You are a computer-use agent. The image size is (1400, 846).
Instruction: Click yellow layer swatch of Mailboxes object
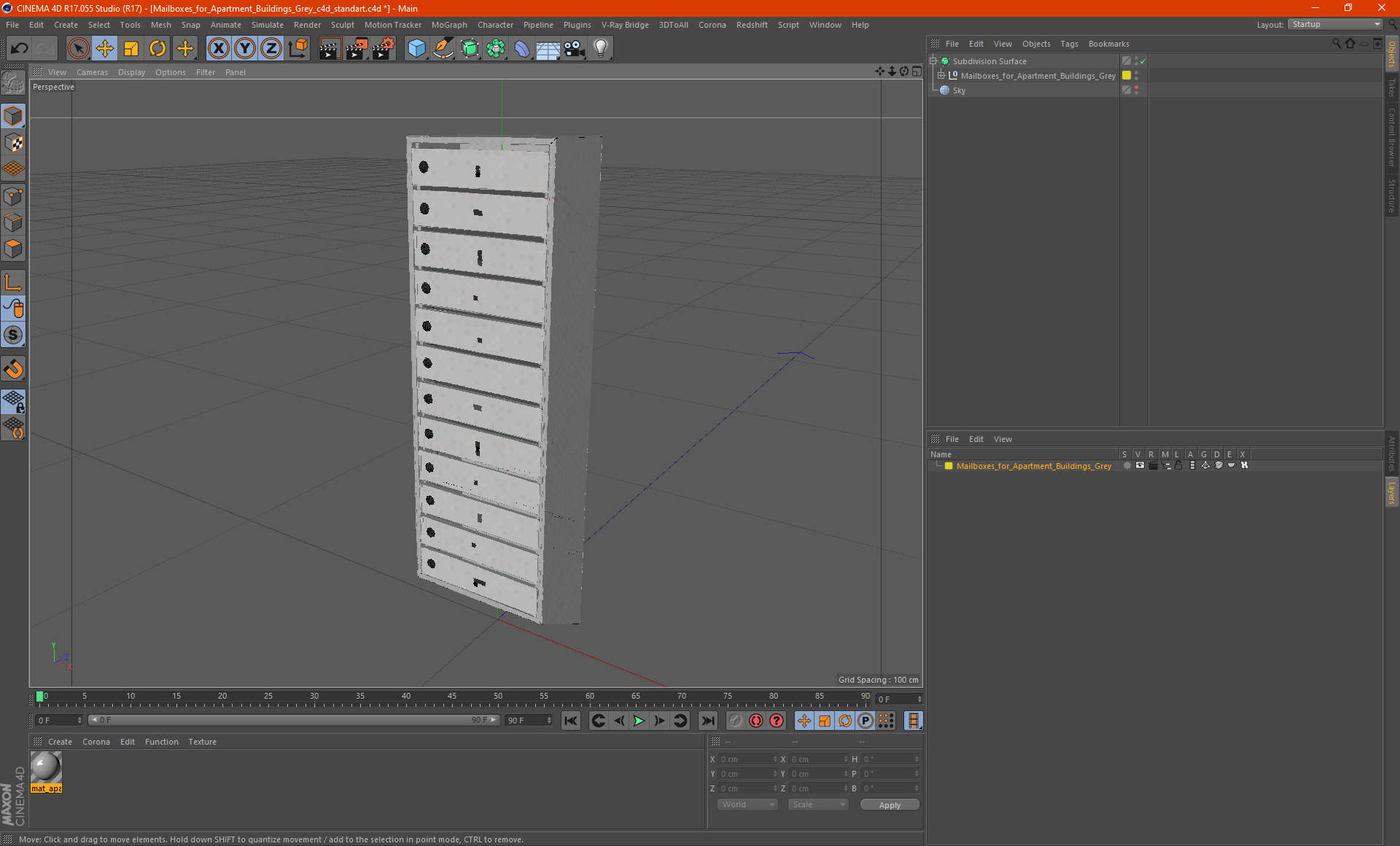click(1127, 76)
